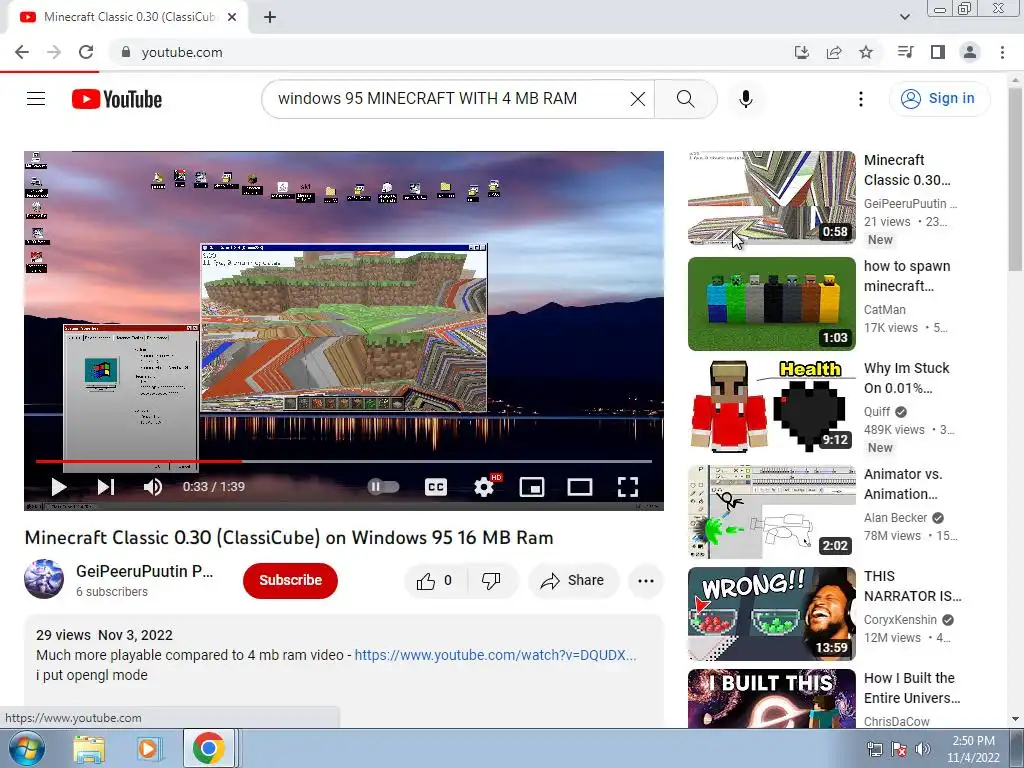Go to the YouTube home logo

pyautogui.click(x=117, y=99)
